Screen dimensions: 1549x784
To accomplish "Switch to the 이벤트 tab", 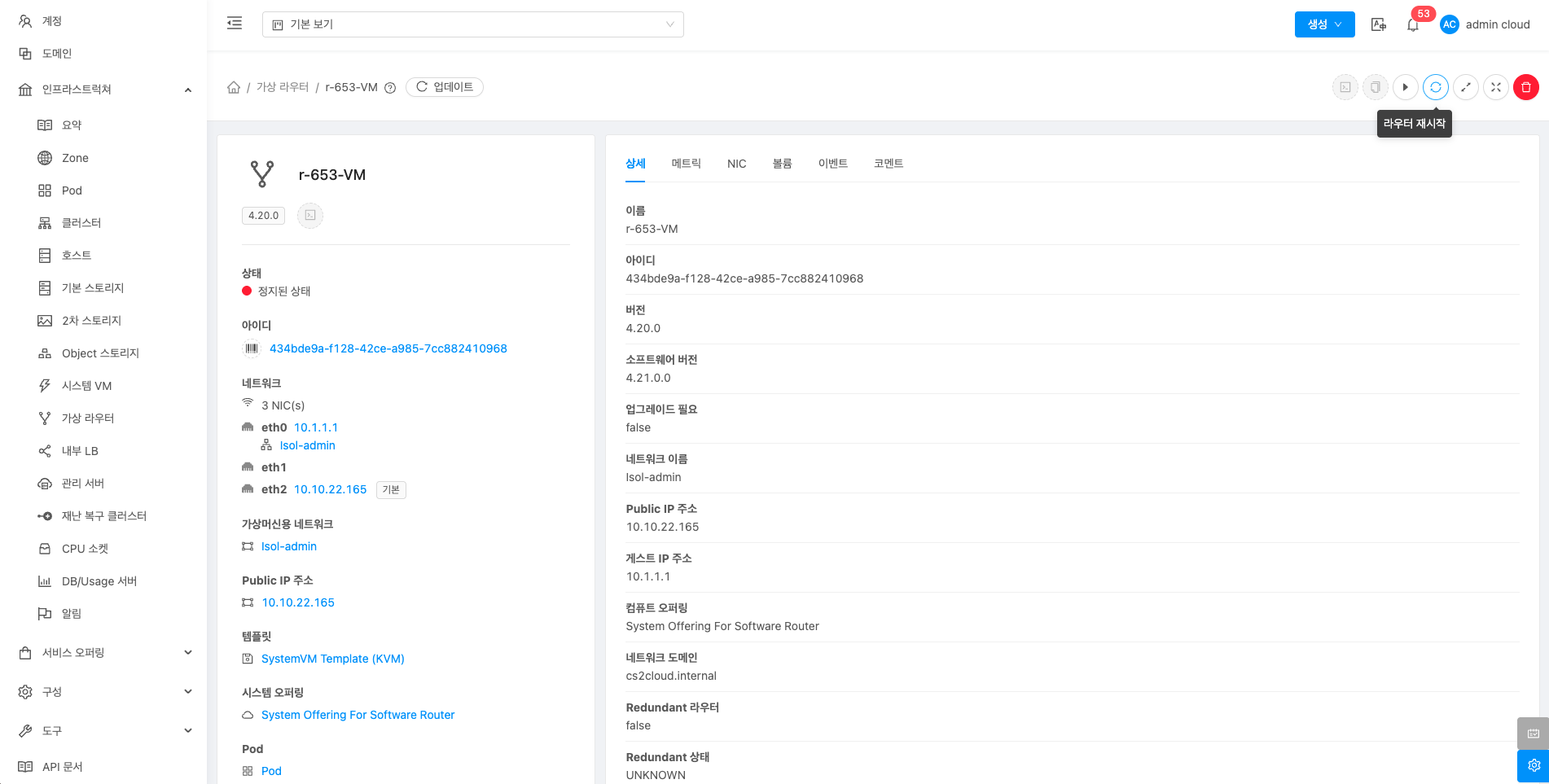I will (x=832, y=164).
